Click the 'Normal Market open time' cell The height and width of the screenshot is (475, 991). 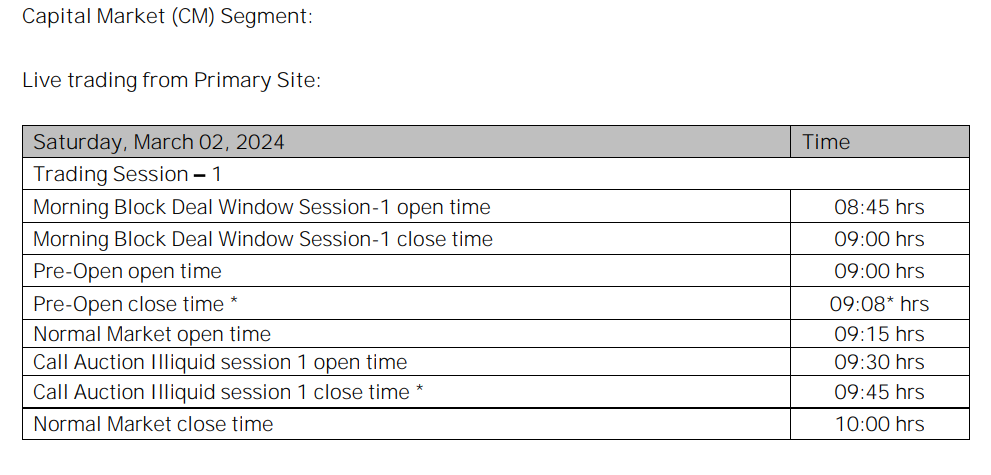(x=152, y=334)
